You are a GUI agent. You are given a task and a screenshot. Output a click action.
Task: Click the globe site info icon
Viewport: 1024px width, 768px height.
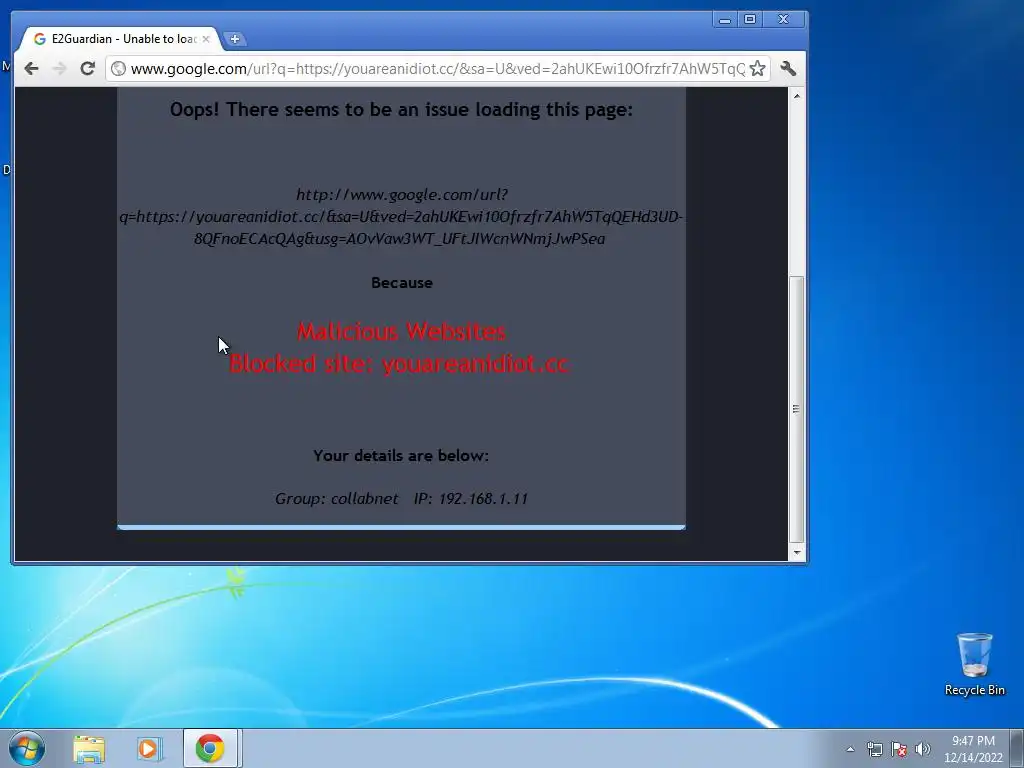(x=118, y=69)
